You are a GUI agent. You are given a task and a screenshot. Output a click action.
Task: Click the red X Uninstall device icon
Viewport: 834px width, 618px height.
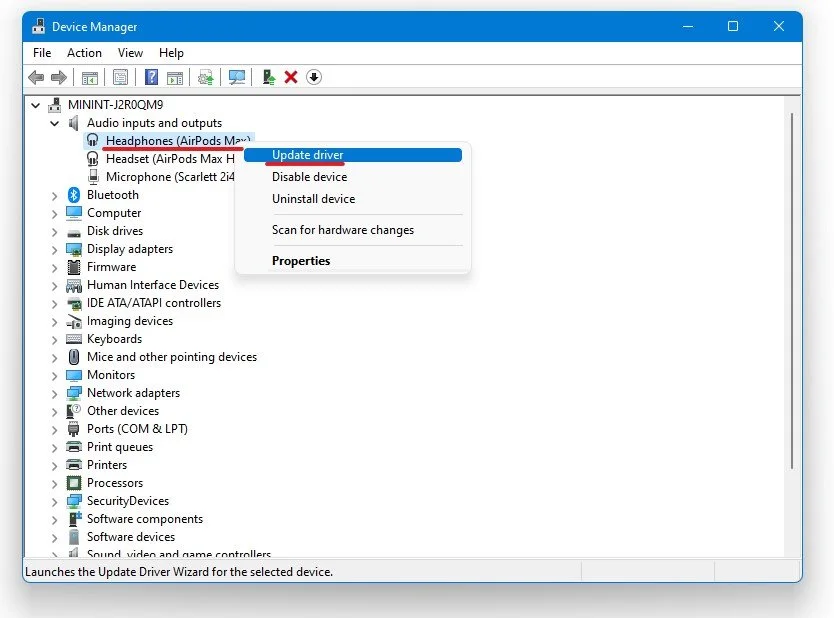coord(291,78)
